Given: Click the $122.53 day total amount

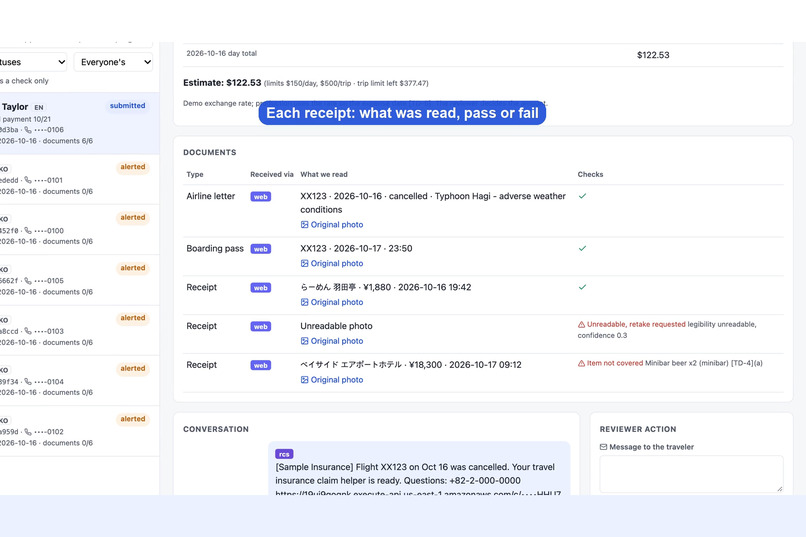Looking at the screenshot, I should [x=653, y=55].
